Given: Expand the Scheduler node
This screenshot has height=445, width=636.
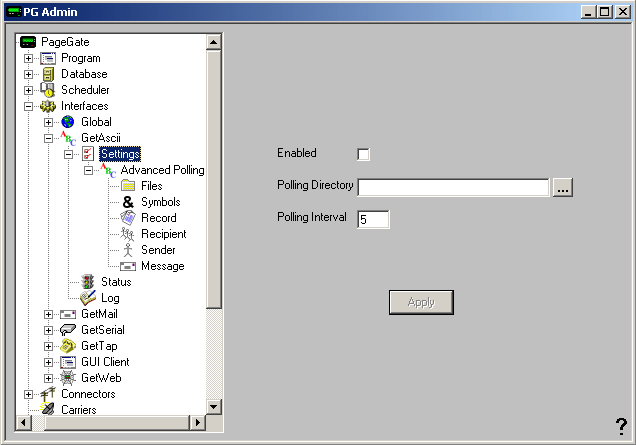Looking at the screenshot, I should [28, 90].
